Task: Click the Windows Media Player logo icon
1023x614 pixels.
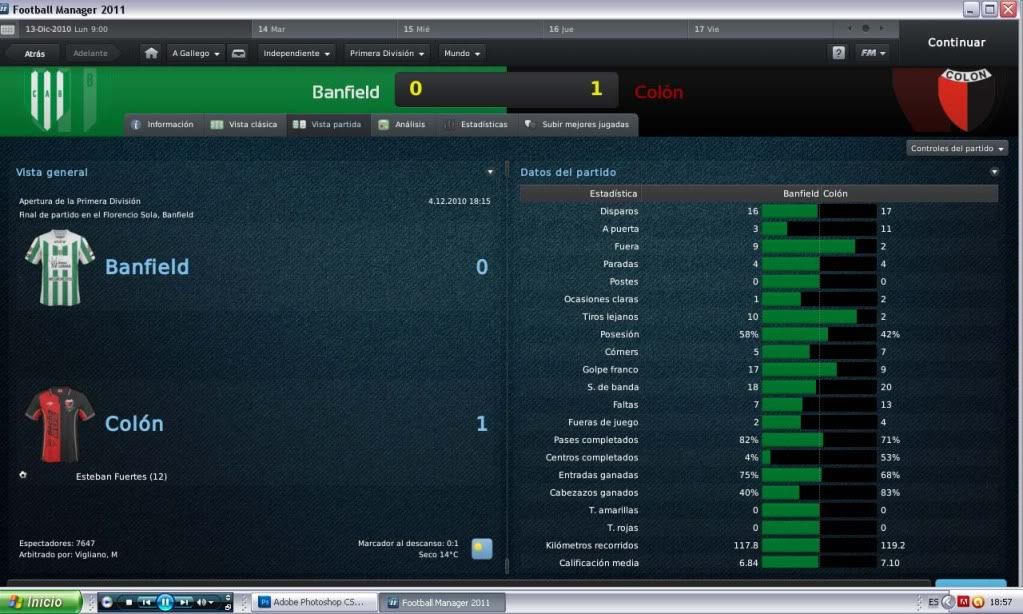Action: tap(107, 602)
